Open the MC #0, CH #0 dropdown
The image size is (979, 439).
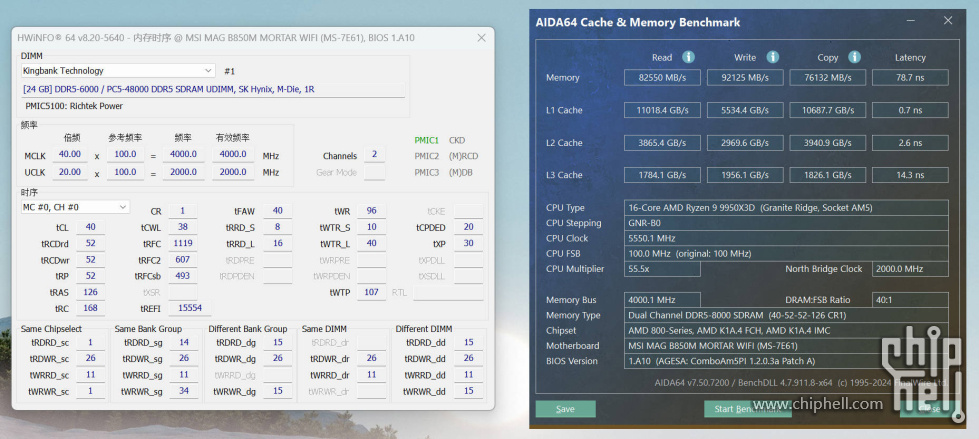point(76,206)
